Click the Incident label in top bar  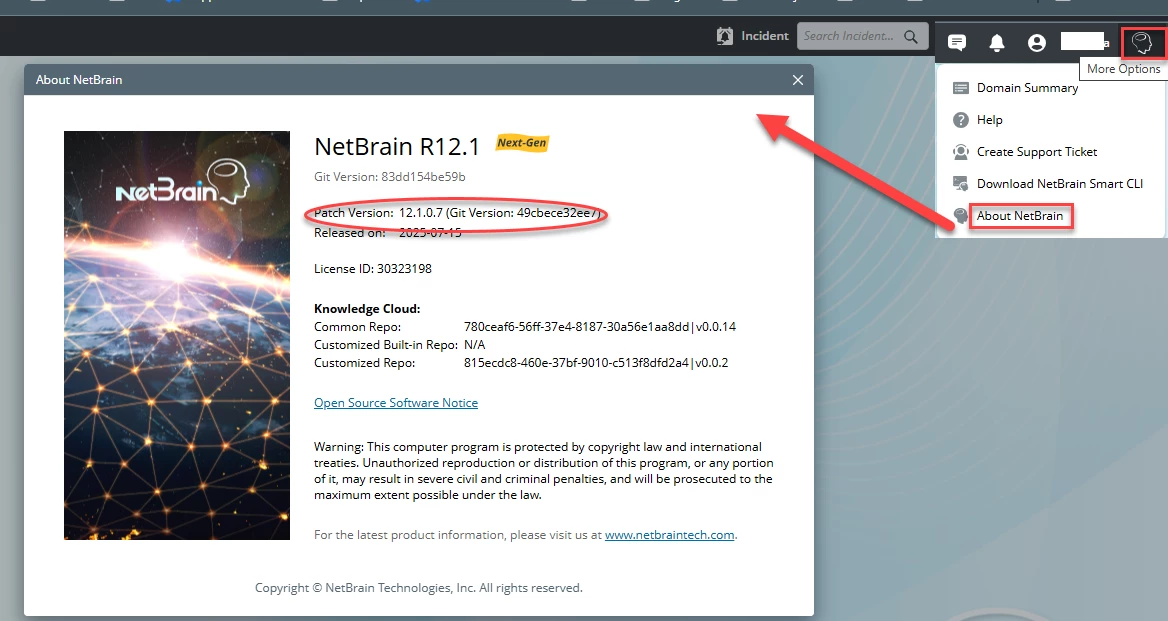pyautogui.click(x=764, y=36)
